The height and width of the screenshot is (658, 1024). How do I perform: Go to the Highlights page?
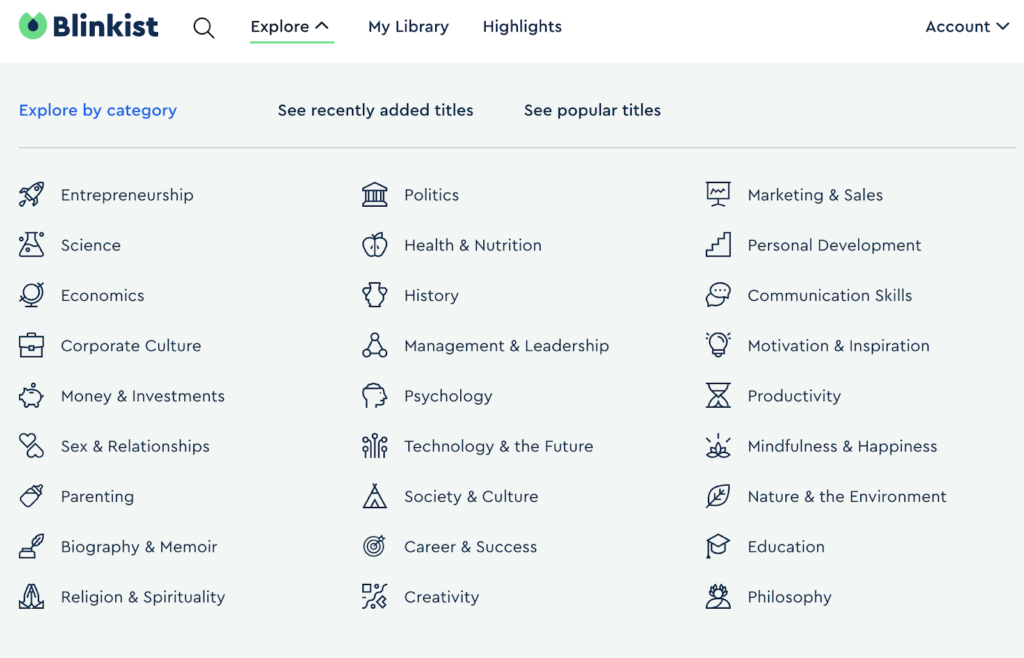(x=522, y=27)
